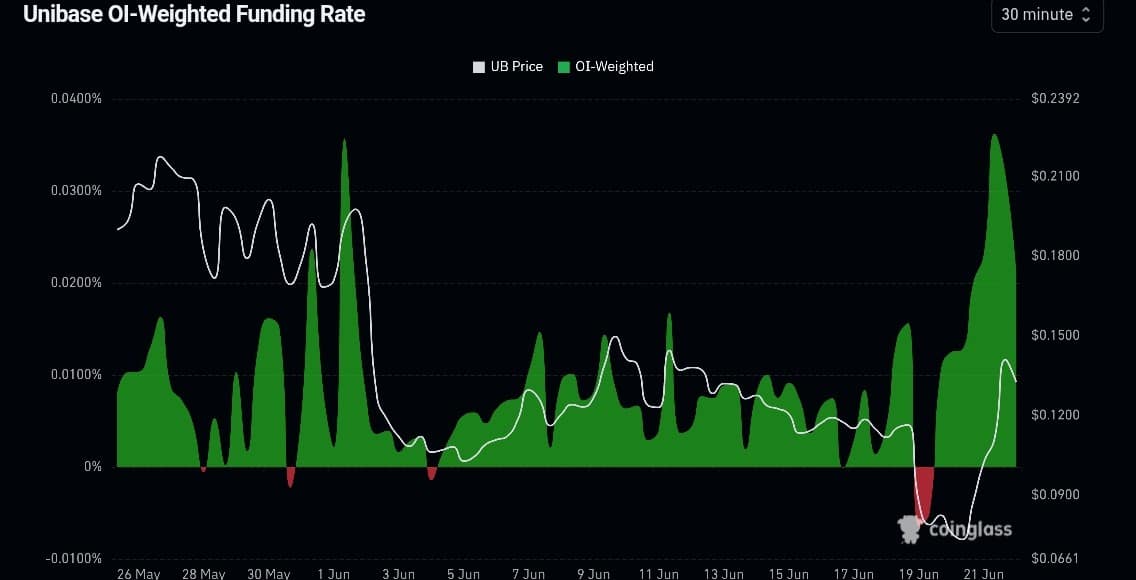Click the $0.1800 price axis label

pyautogui.click(x=1056, y=256)
